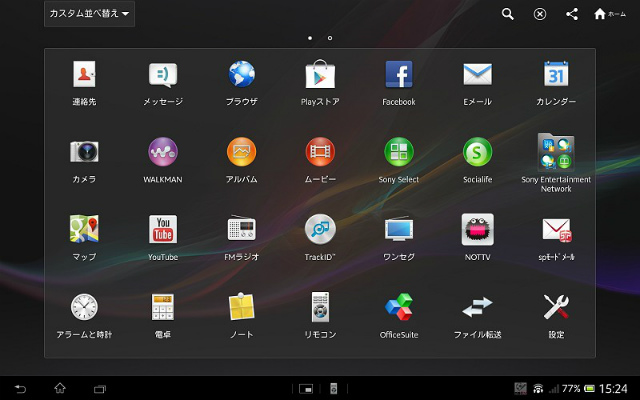The image size is (640, 400).
Task: Tap the share icon in top bar
Action: [x=572, y=14]
